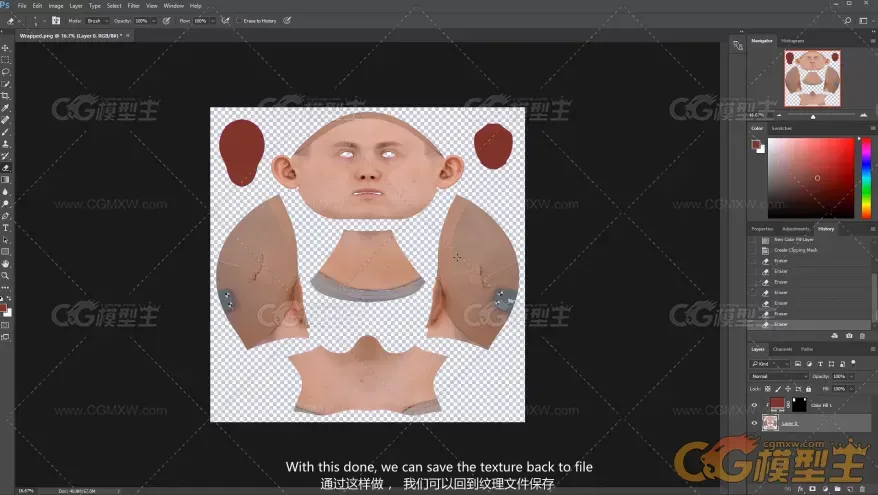878x495 pixels.
Task: Click the foreground color swatch in Color panel
Action: point(755,144)
